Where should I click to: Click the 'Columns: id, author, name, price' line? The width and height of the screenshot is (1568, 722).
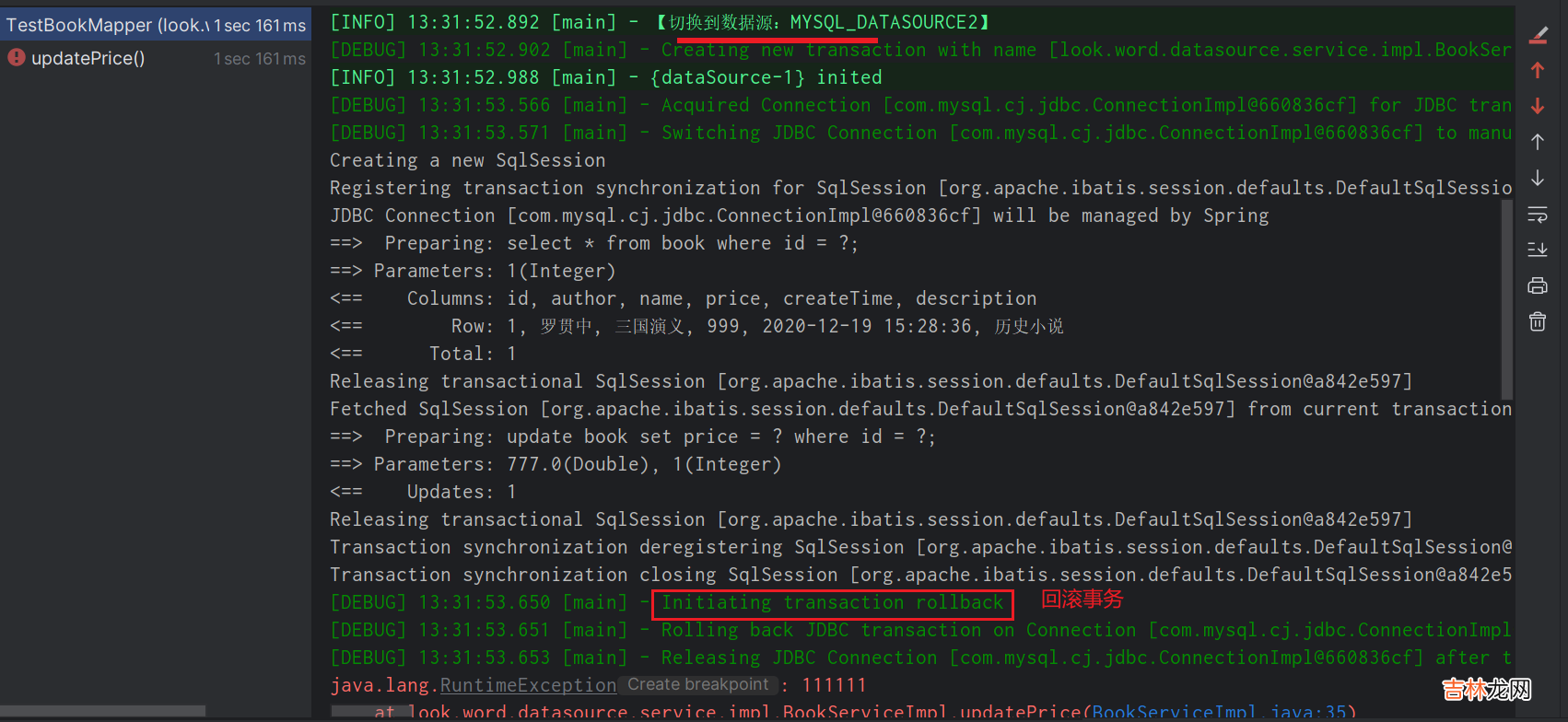pyautogui.click(x=684, y=298)
